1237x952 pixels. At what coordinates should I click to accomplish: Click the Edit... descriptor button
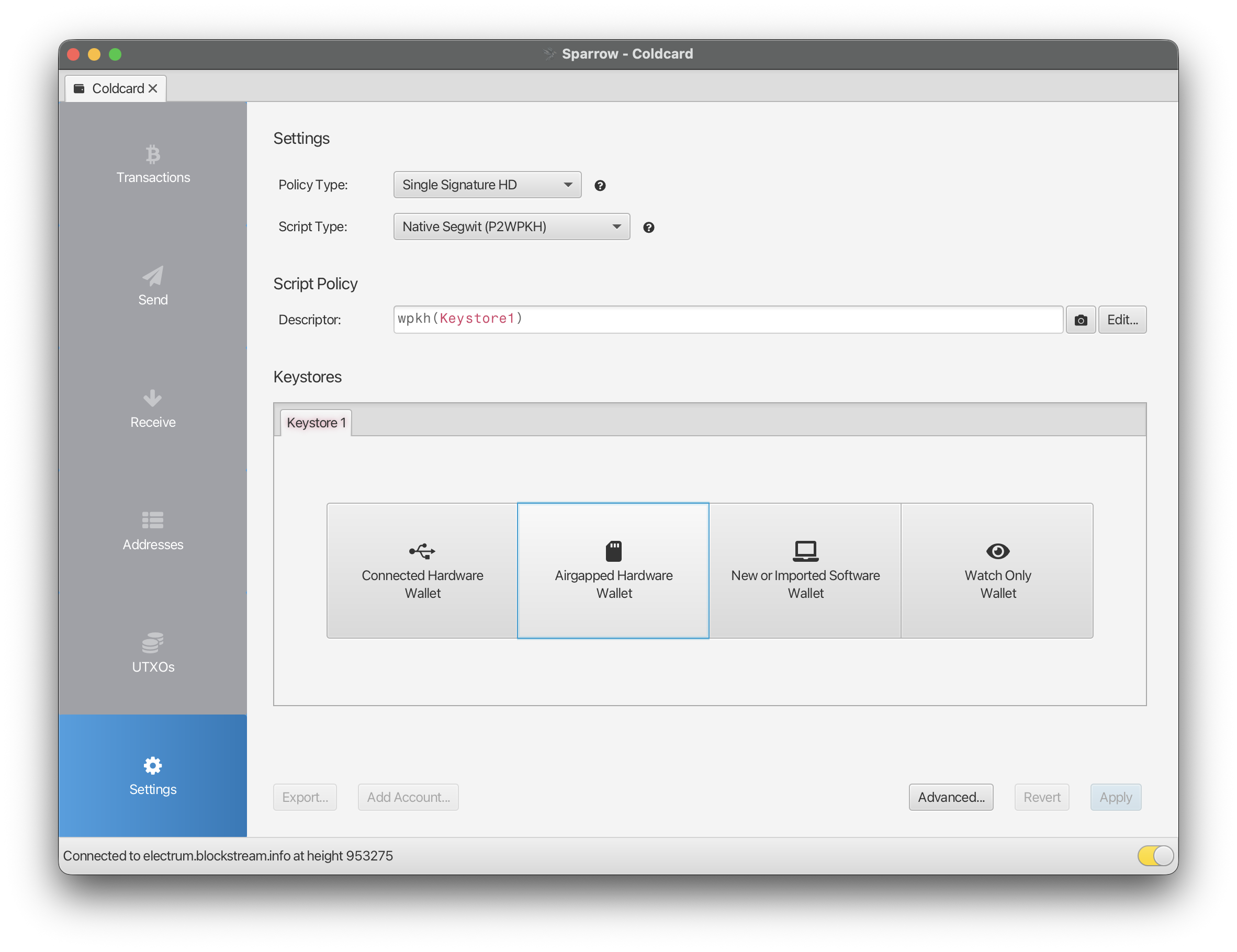point(1122,320)
